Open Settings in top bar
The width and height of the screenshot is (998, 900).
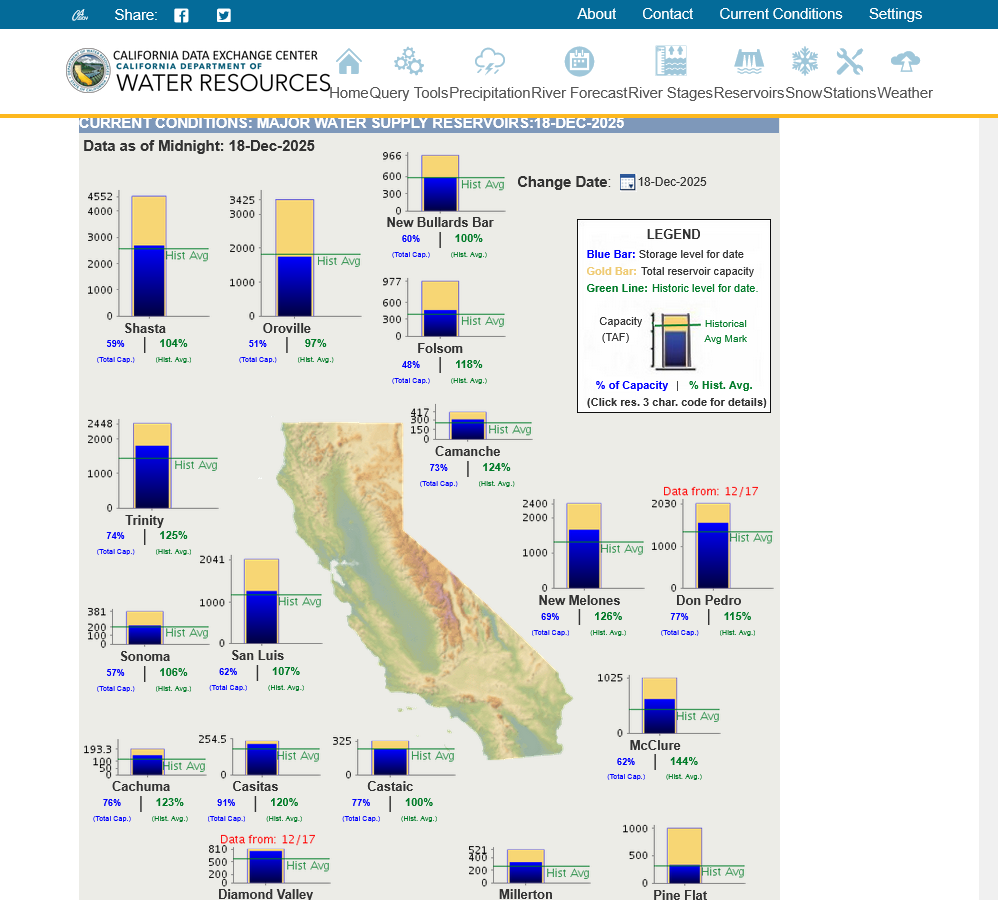coord(895,14)
